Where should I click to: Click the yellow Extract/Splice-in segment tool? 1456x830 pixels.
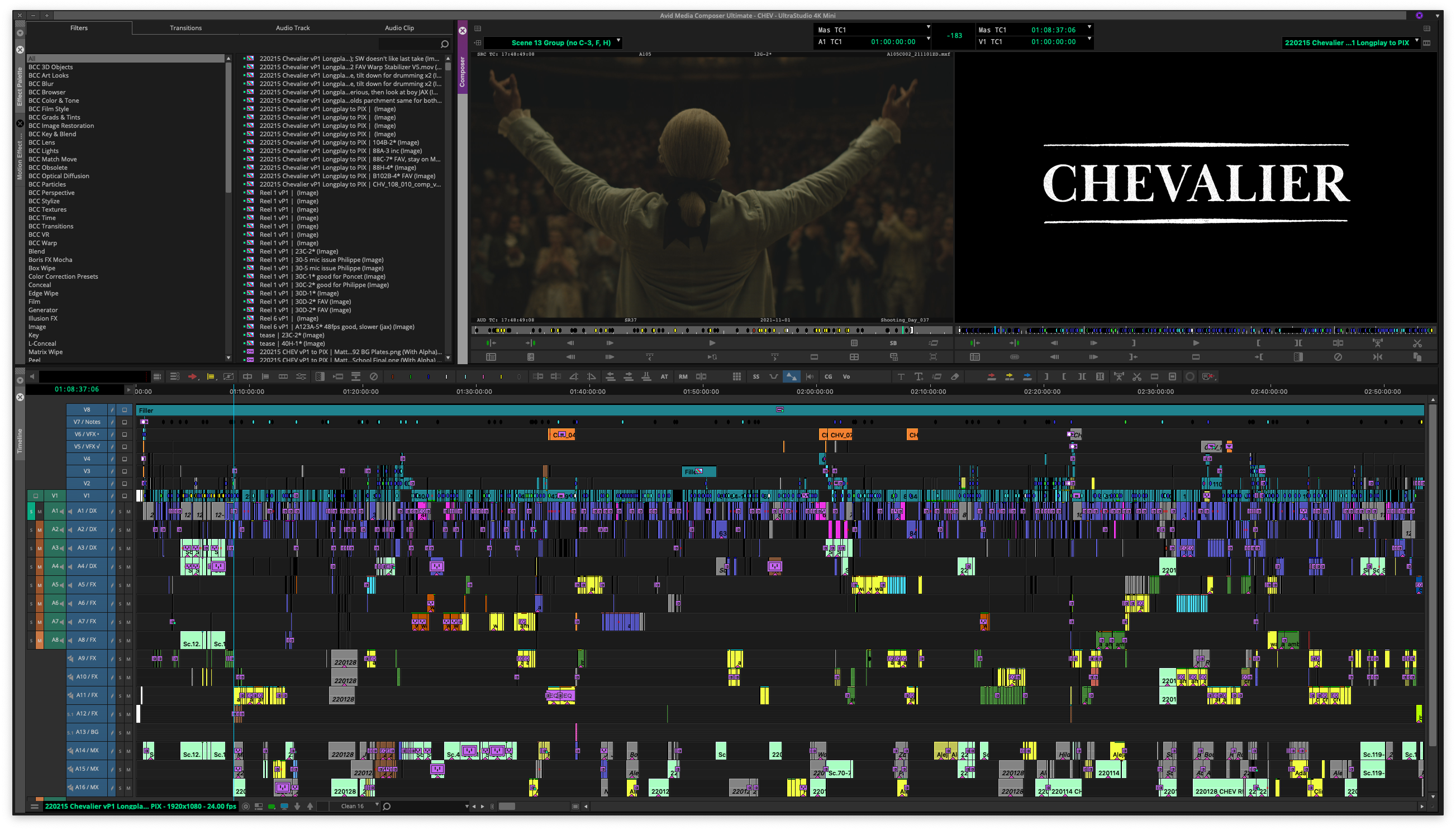tap(211, 376)
